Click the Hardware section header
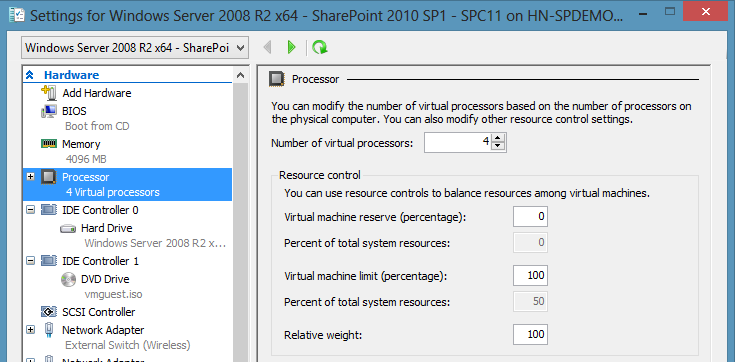Image resolution: width=735 pixels, height=362 pixels. (71, 75)
